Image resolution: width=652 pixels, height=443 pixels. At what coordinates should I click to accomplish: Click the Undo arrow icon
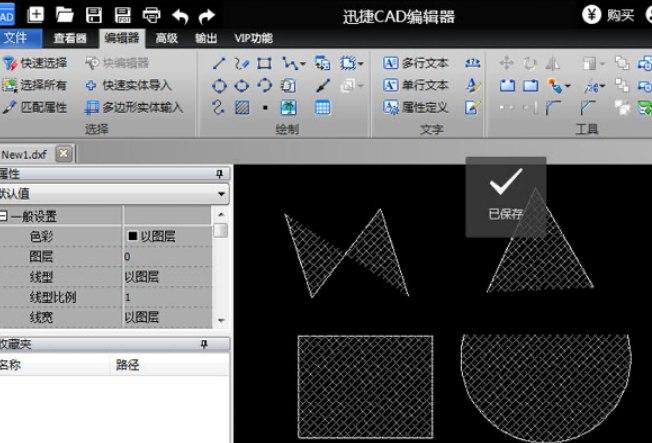click(x=180, y=14)
